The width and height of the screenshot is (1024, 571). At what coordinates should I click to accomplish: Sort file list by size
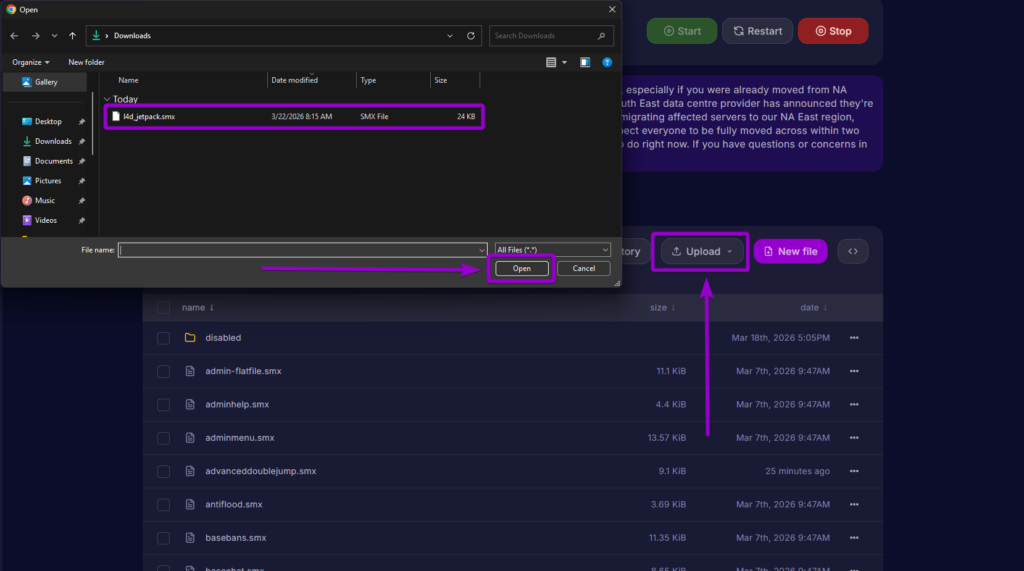pyautogui.click(x=662, y=308)
